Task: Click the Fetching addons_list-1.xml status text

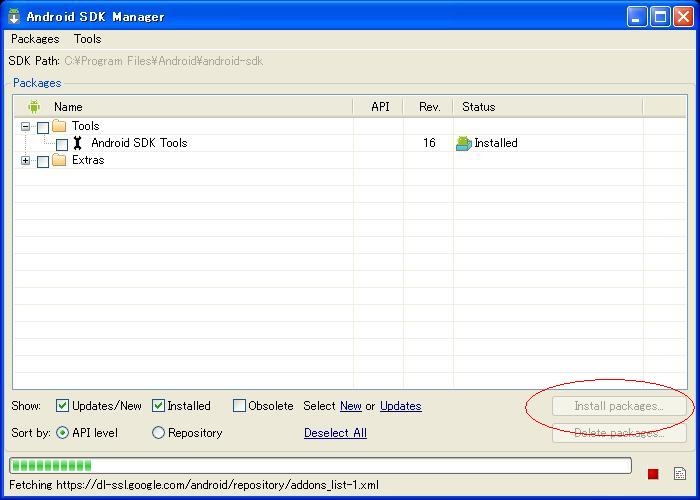Action: click(x=194, y=485)
